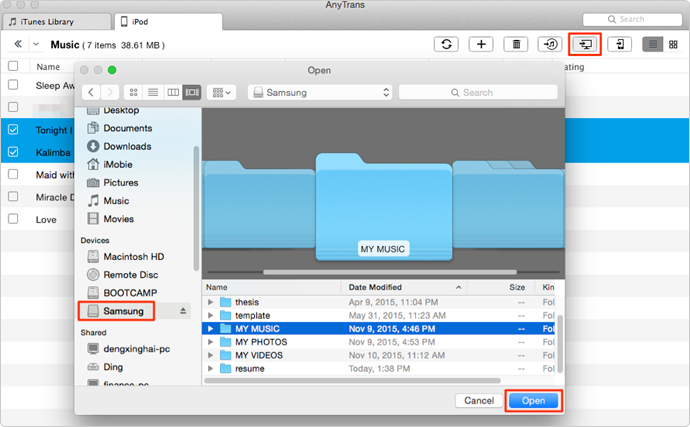This screenshot has width=690, height=427.
Task: Click the AnyTrans refresh button
Action: pyautogui.click(x=446, y=44)
